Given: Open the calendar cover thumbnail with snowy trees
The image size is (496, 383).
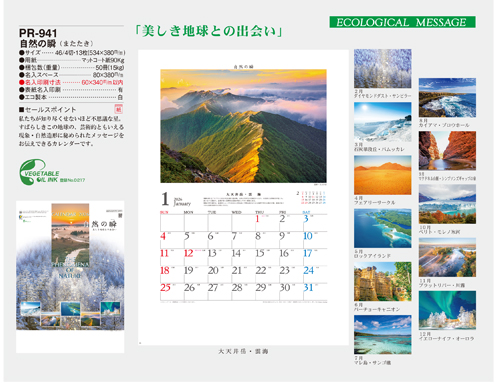Looking at the screenshot, I should [70, 265].
